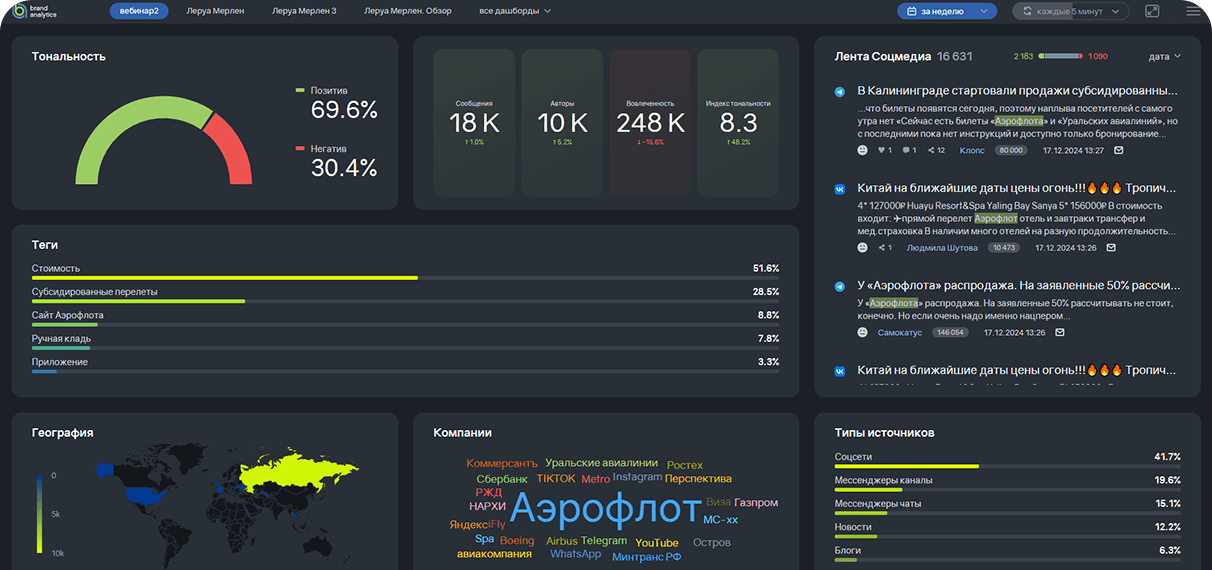This screenshot has width=1212, height=570.
Task: Click the share icon on Людмила Шутова post
Action: [x=881, y=247]
